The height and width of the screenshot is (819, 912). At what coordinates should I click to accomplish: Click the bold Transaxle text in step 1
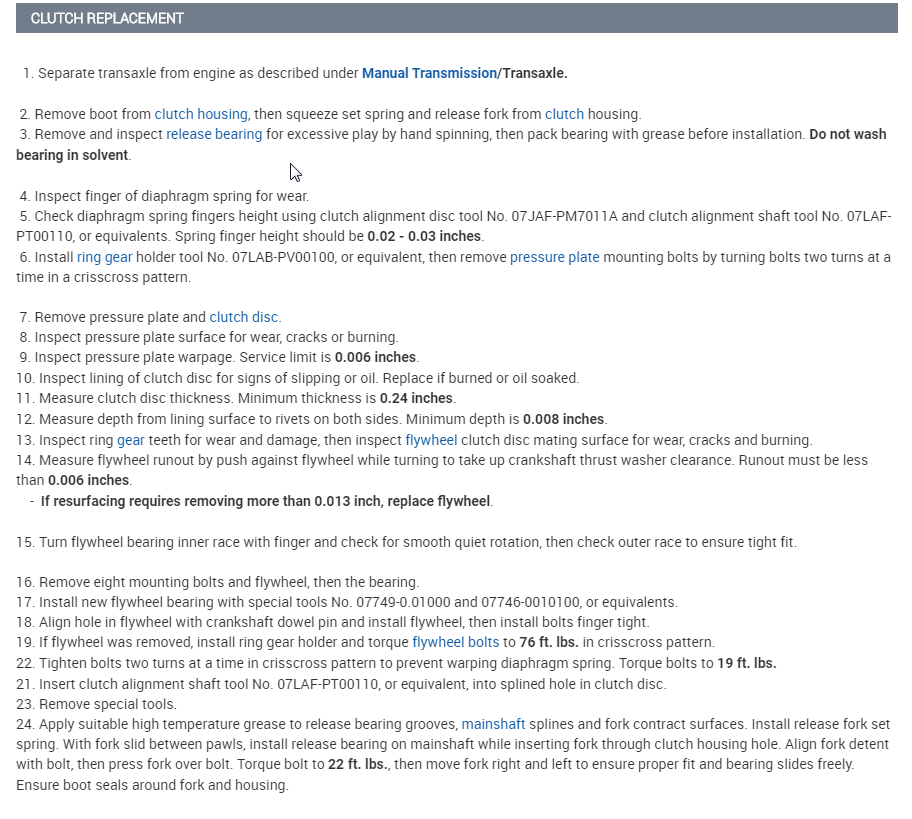[x=535, y=73]
